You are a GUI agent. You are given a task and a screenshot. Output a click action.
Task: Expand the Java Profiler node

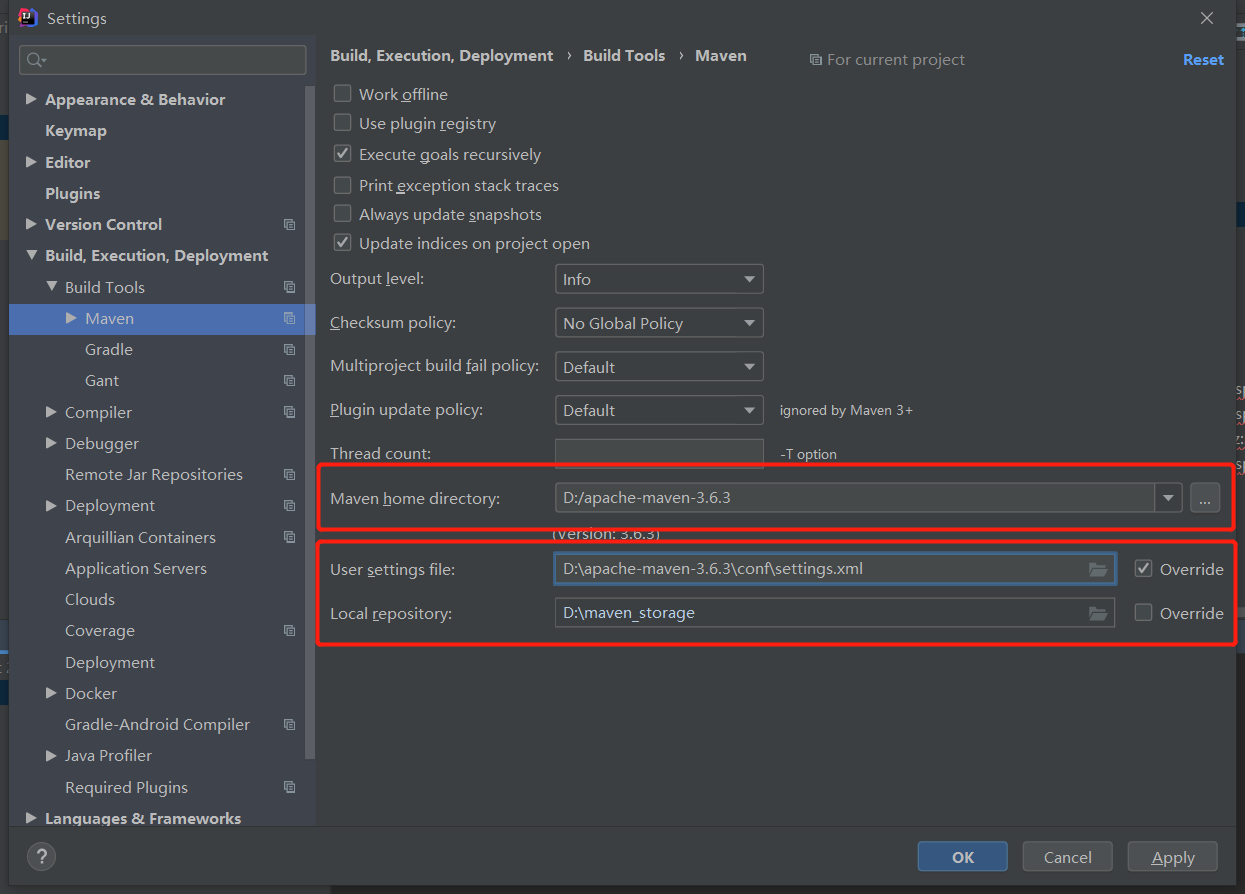[51, 755]
